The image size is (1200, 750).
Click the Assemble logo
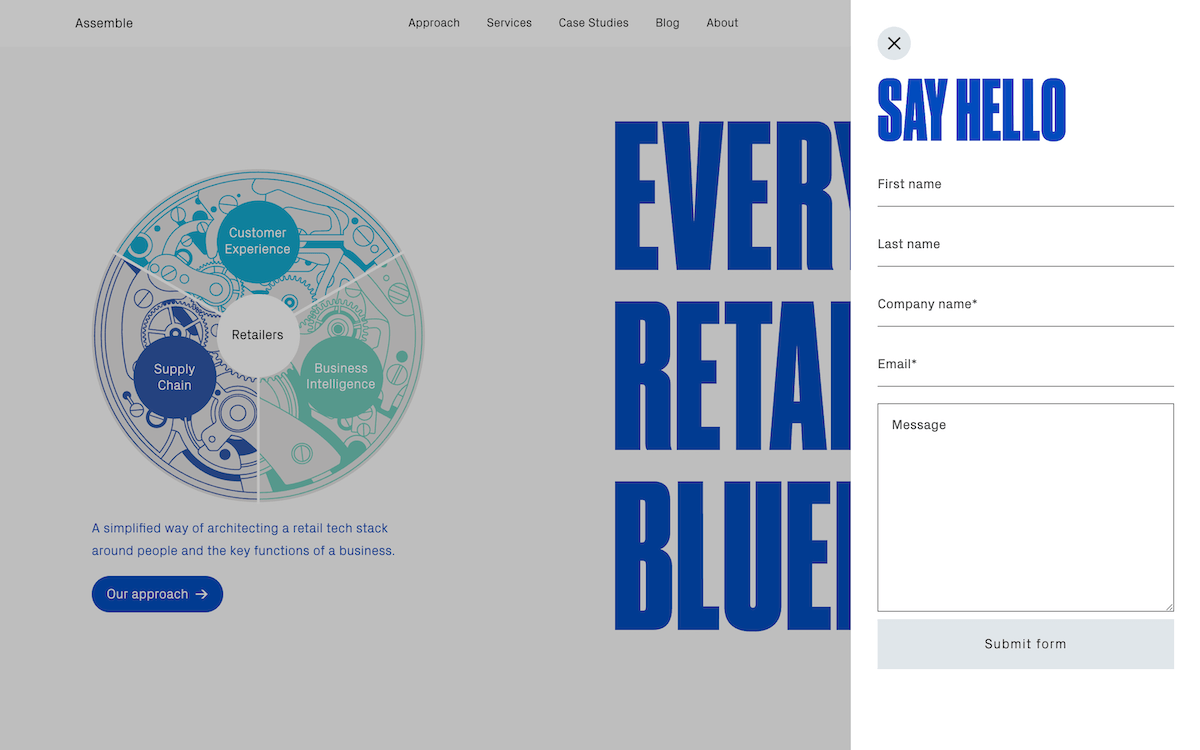tap(104, 23)
